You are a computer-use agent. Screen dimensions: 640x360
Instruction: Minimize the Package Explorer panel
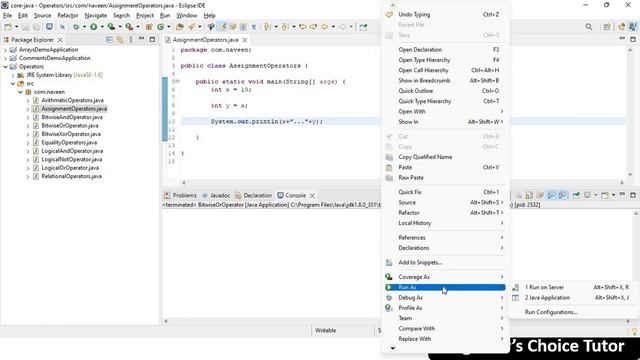[141, 39]
